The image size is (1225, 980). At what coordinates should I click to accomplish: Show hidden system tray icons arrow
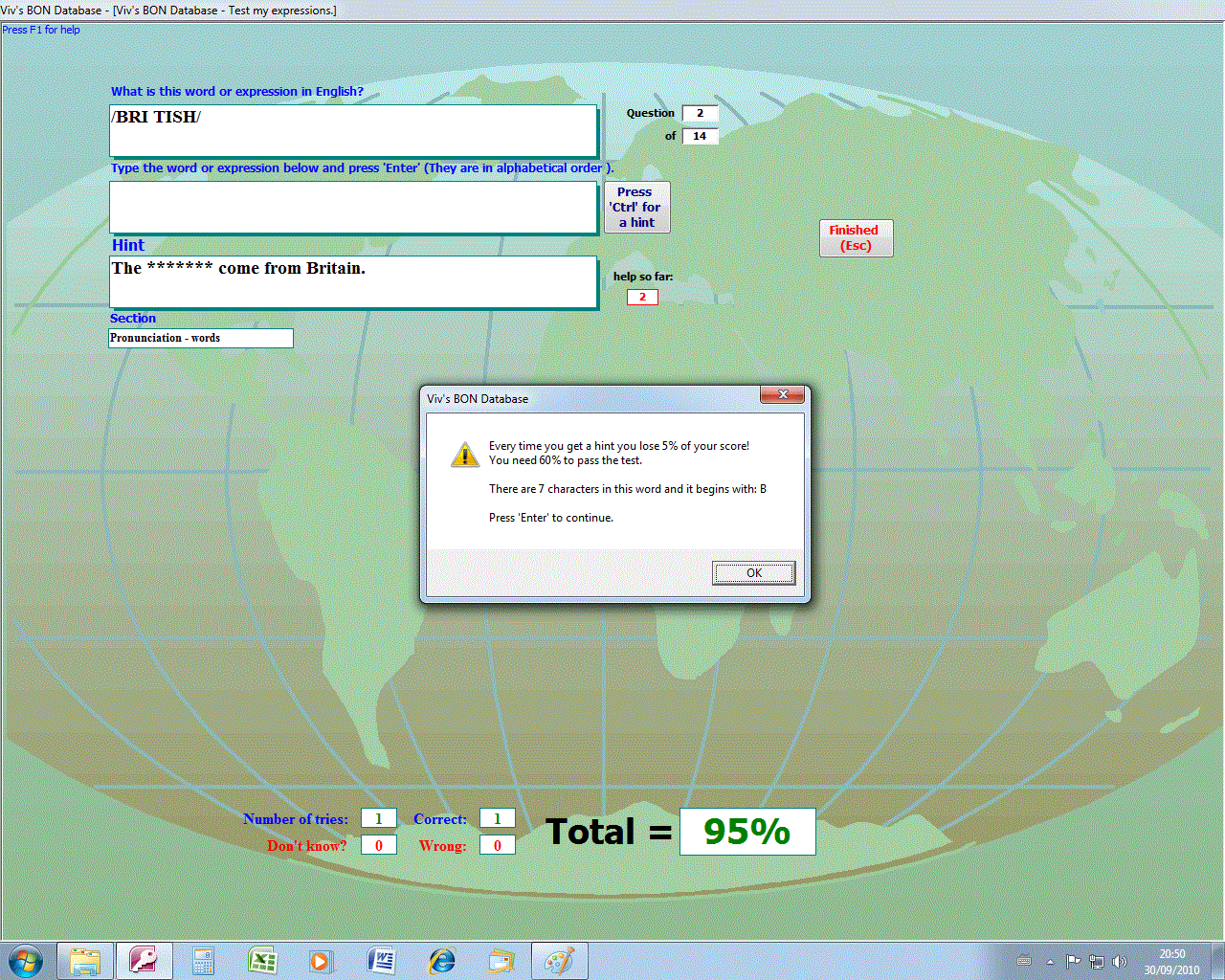(1050, 962)
